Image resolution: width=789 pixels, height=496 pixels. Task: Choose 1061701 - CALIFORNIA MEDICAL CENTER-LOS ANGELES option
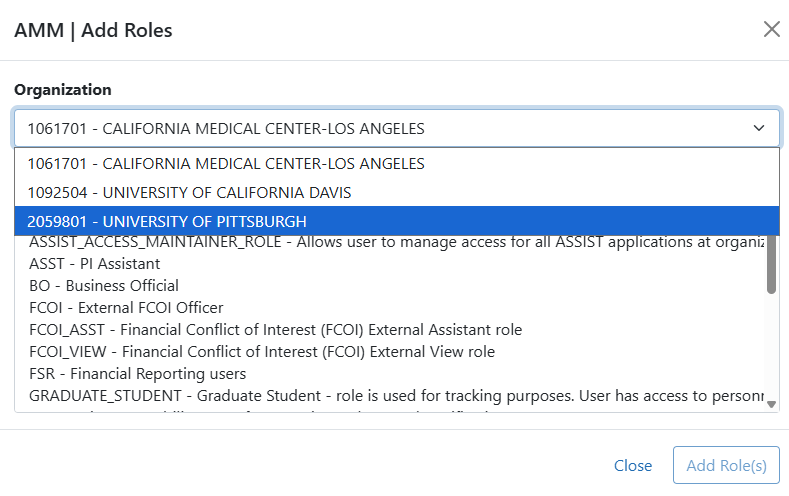397,163
